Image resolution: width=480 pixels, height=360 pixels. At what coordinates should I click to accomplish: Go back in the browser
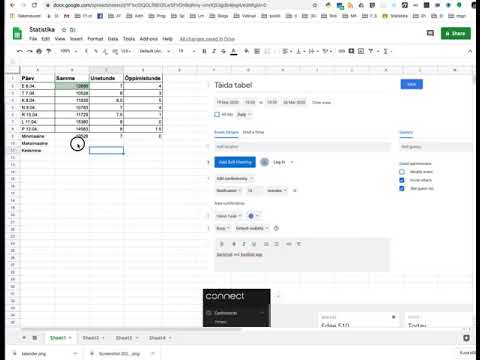(x=12, y=5)
